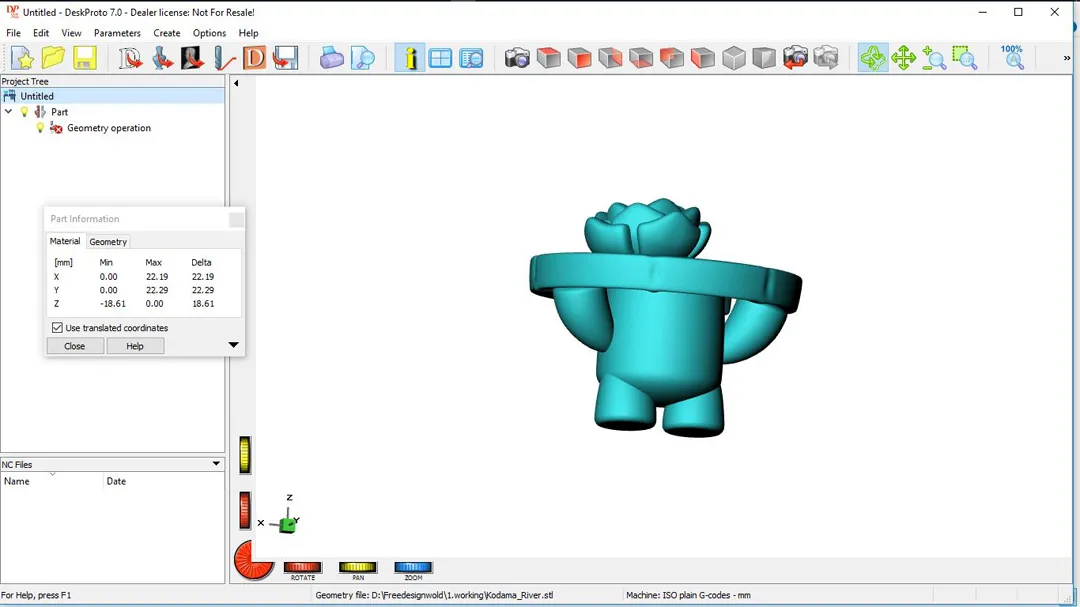The image size is (1080, 607).
Task: Toggle the light bulb next to Part
Action: click(24, 112)
